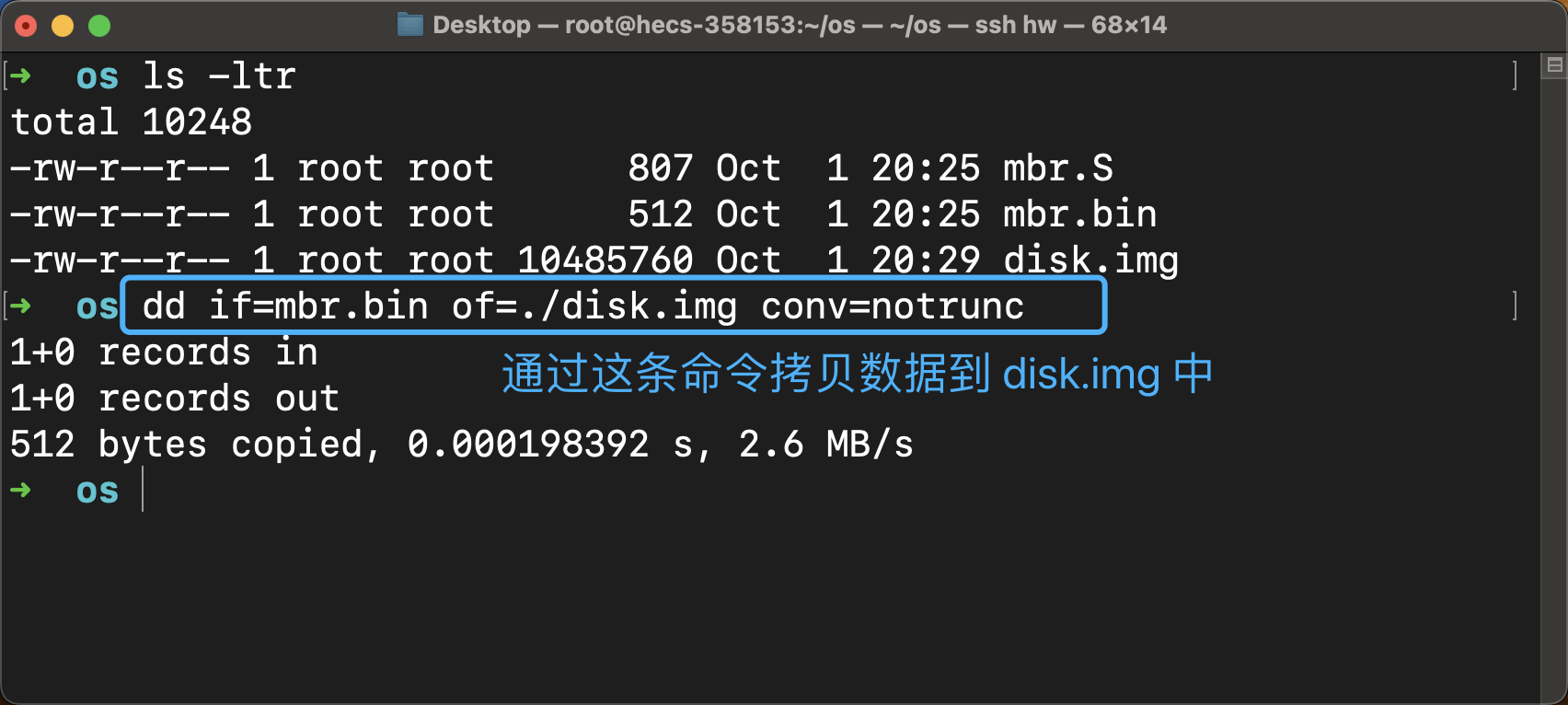Click the mbr.S filename in listing
Viewport: 1568px width, 705px height.
coord(1057,168)
